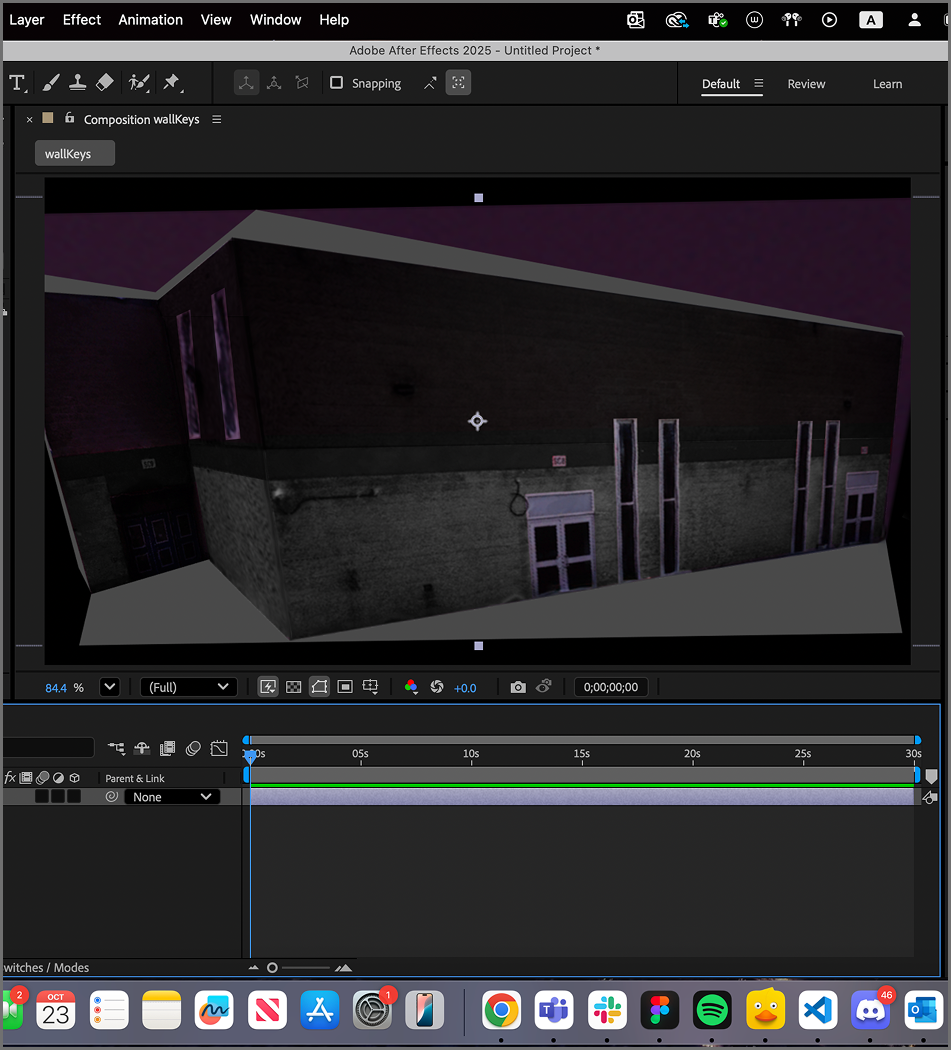Open the Graph Editor in the timeline
This screenshot has height=1050, width=951.
tap(219, 748)
